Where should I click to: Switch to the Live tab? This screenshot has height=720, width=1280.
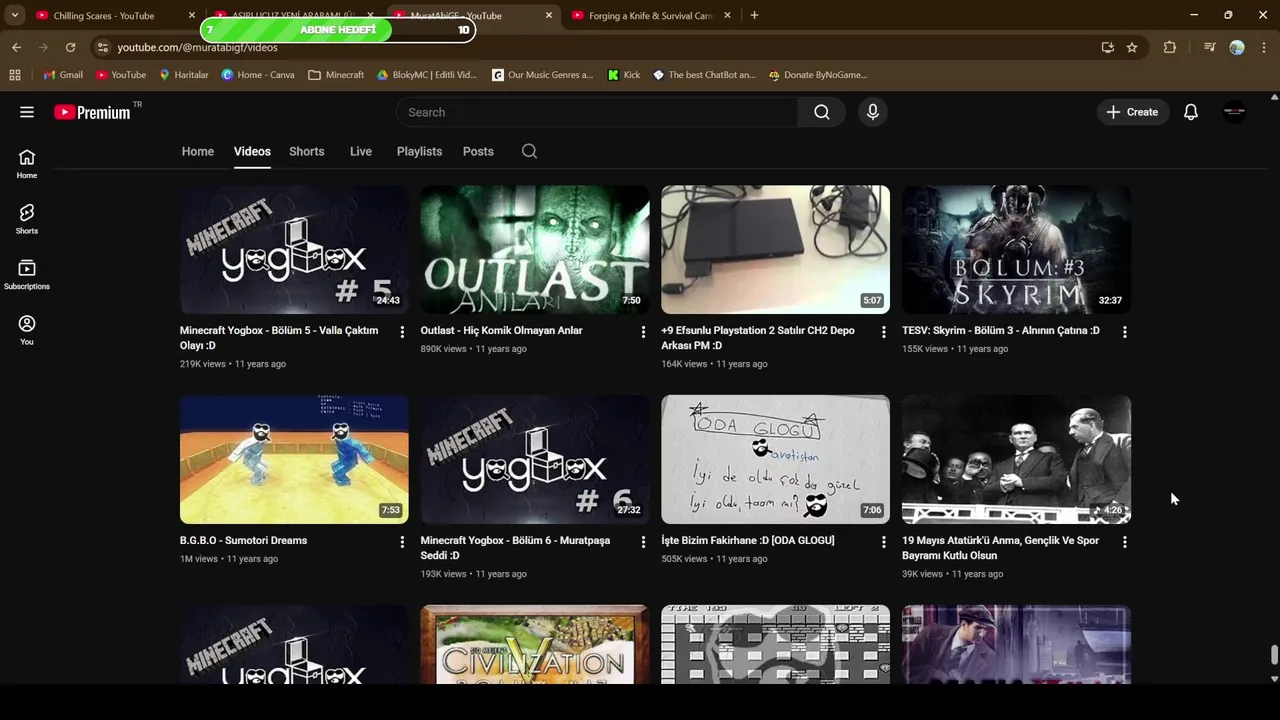tap(361, 151)
